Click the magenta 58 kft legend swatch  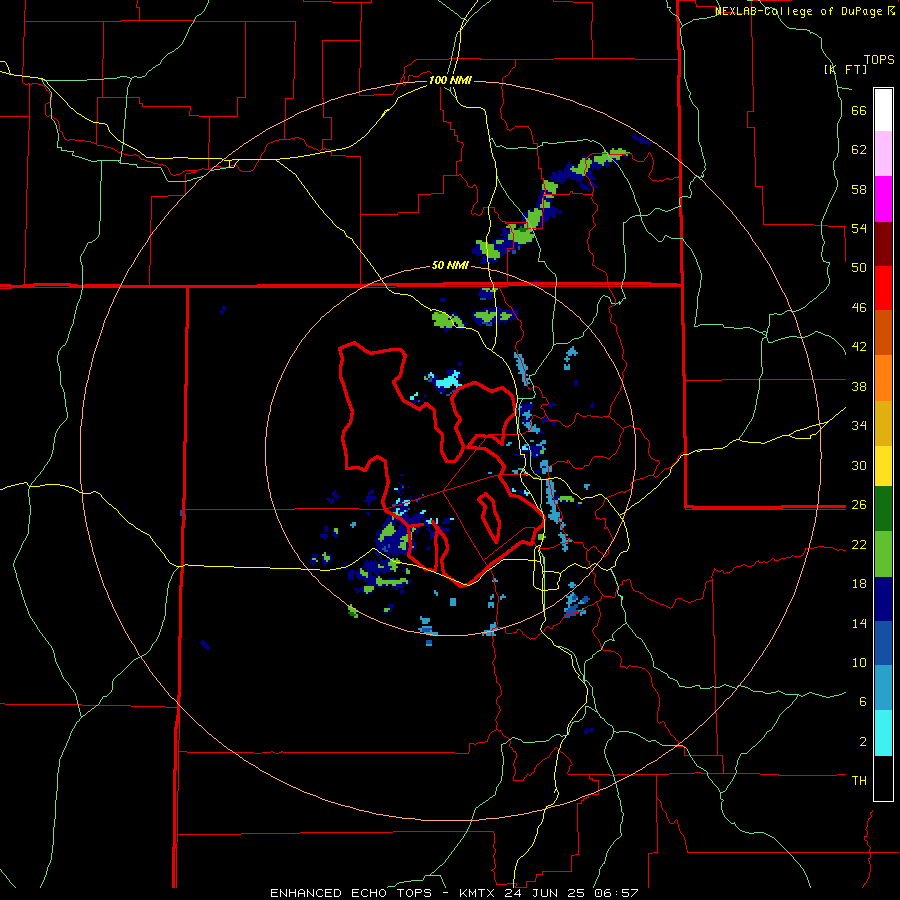tap(883, 199)
